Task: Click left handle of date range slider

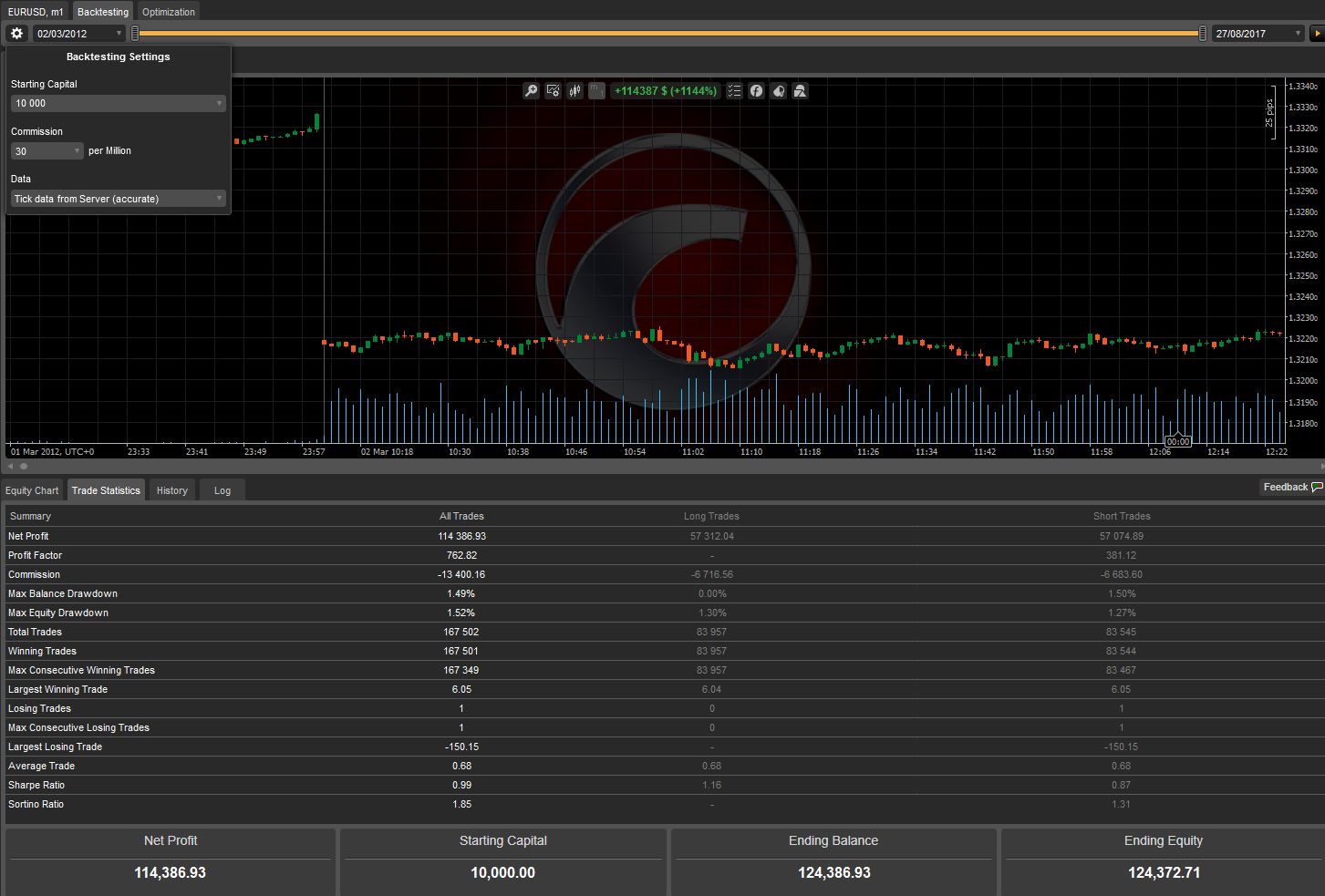Action: (135, 34)
